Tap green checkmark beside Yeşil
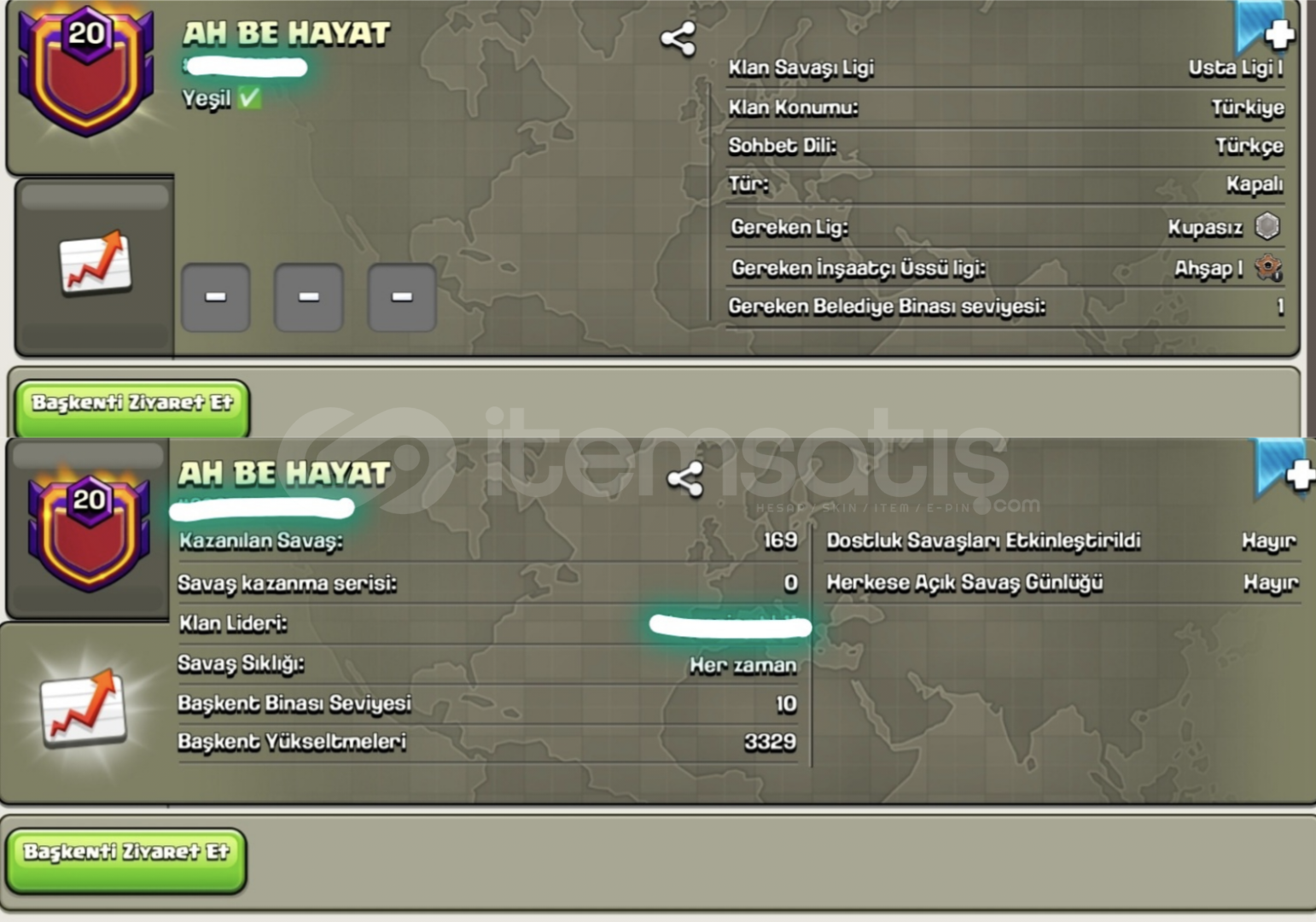 coord(249,97)
